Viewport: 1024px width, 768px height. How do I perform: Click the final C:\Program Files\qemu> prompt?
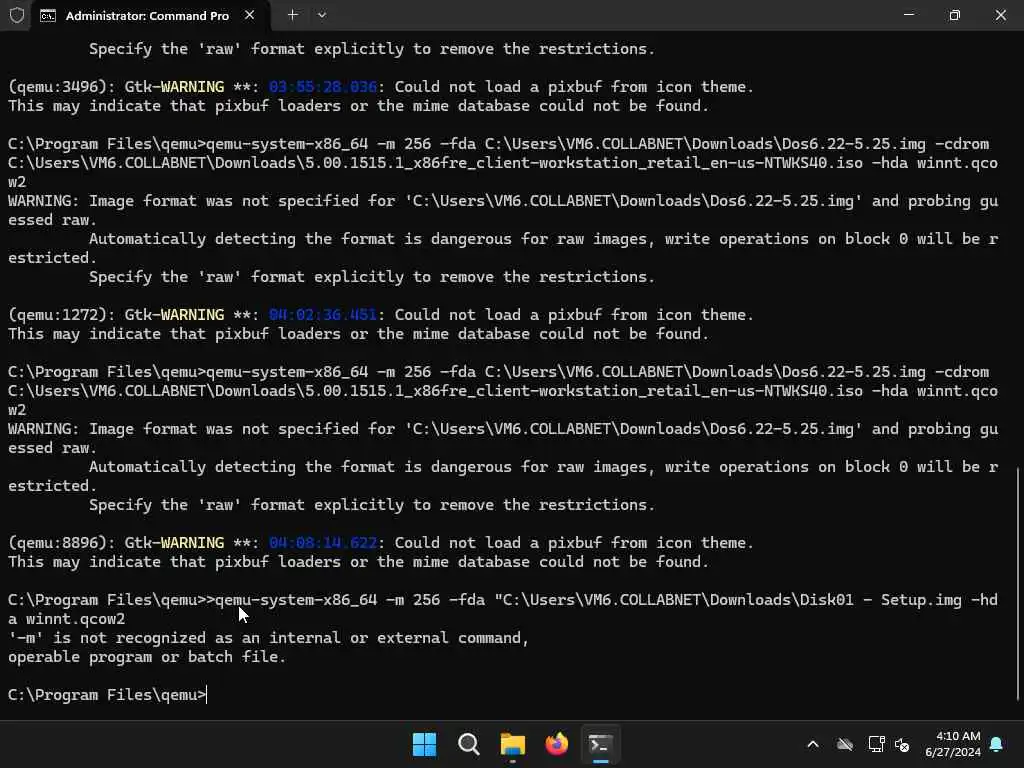click(x=107, y=695)
